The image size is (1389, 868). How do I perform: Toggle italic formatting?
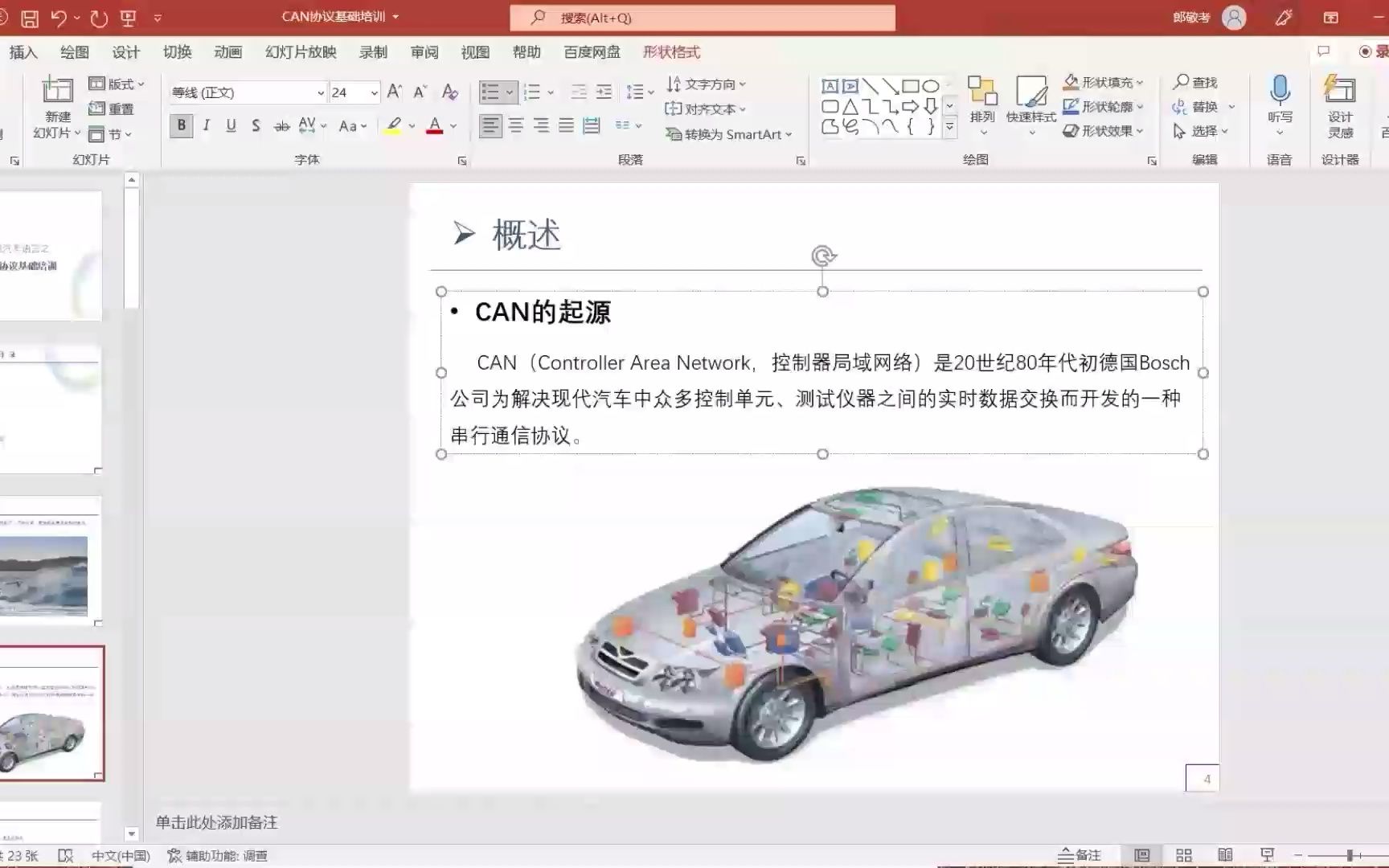pyautogui.click(x=206, y=125)
